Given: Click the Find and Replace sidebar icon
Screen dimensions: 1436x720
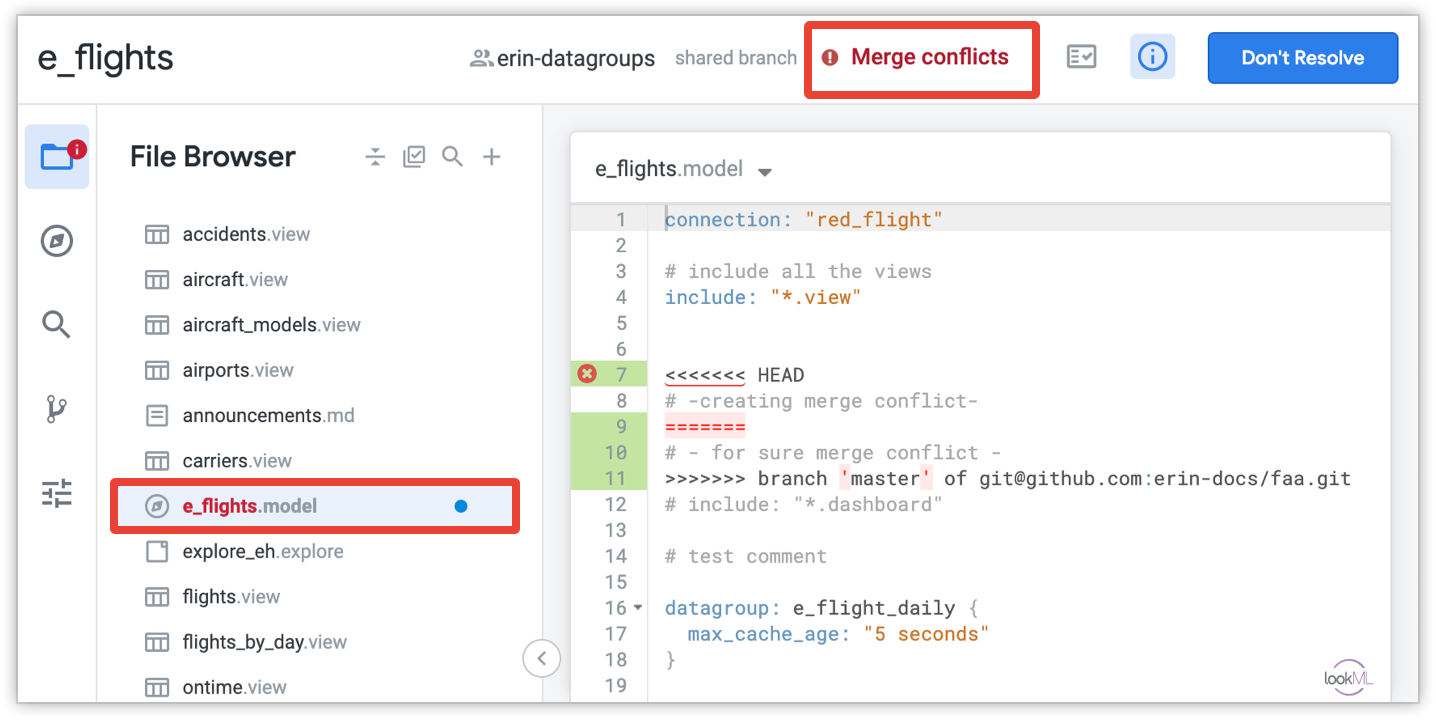Looking at the screenshot, I should (x=57, y=324).
